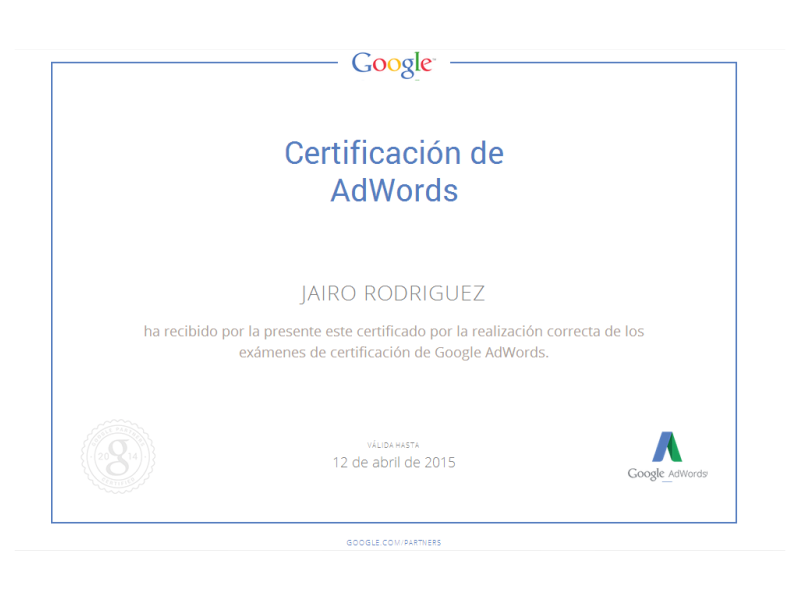
Task: Click the date '12 de abril de 2015'
Action: pyautogui.click(x=394, y=462)
